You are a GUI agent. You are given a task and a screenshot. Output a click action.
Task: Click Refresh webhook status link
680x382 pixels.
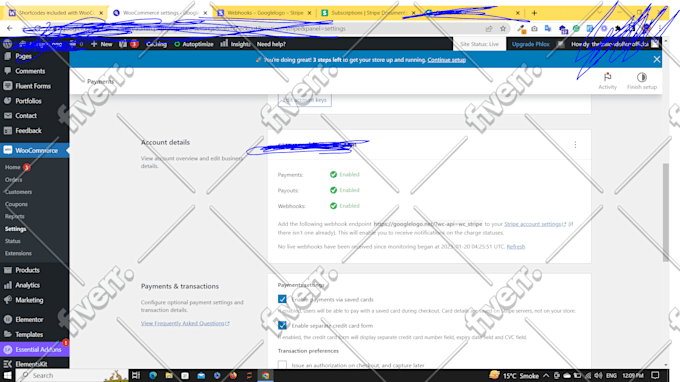click(x=516, y=247)
